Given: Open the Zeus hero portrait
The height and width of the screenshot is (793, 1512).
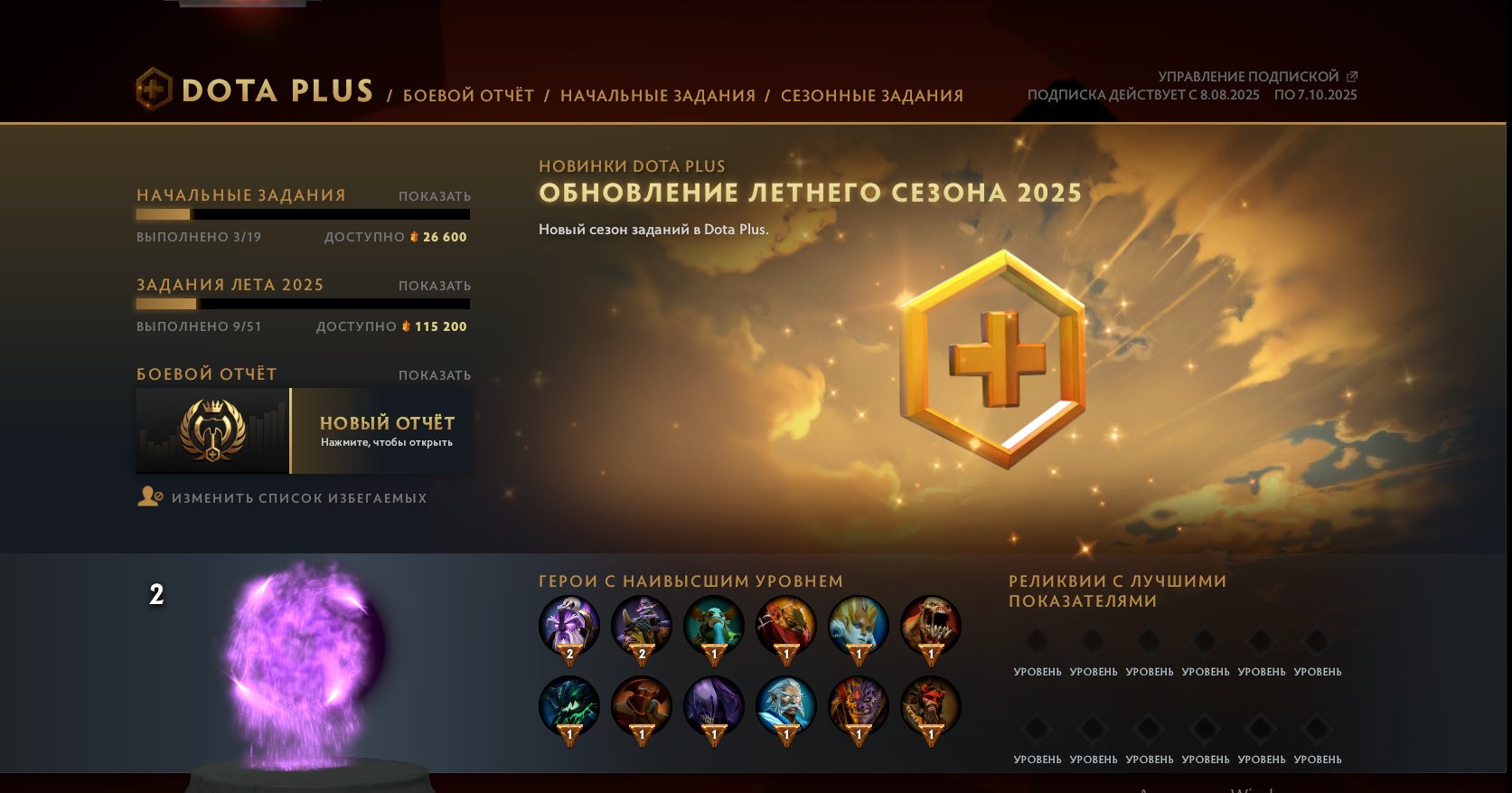Looking at the screenshot, I should [786, 706].
